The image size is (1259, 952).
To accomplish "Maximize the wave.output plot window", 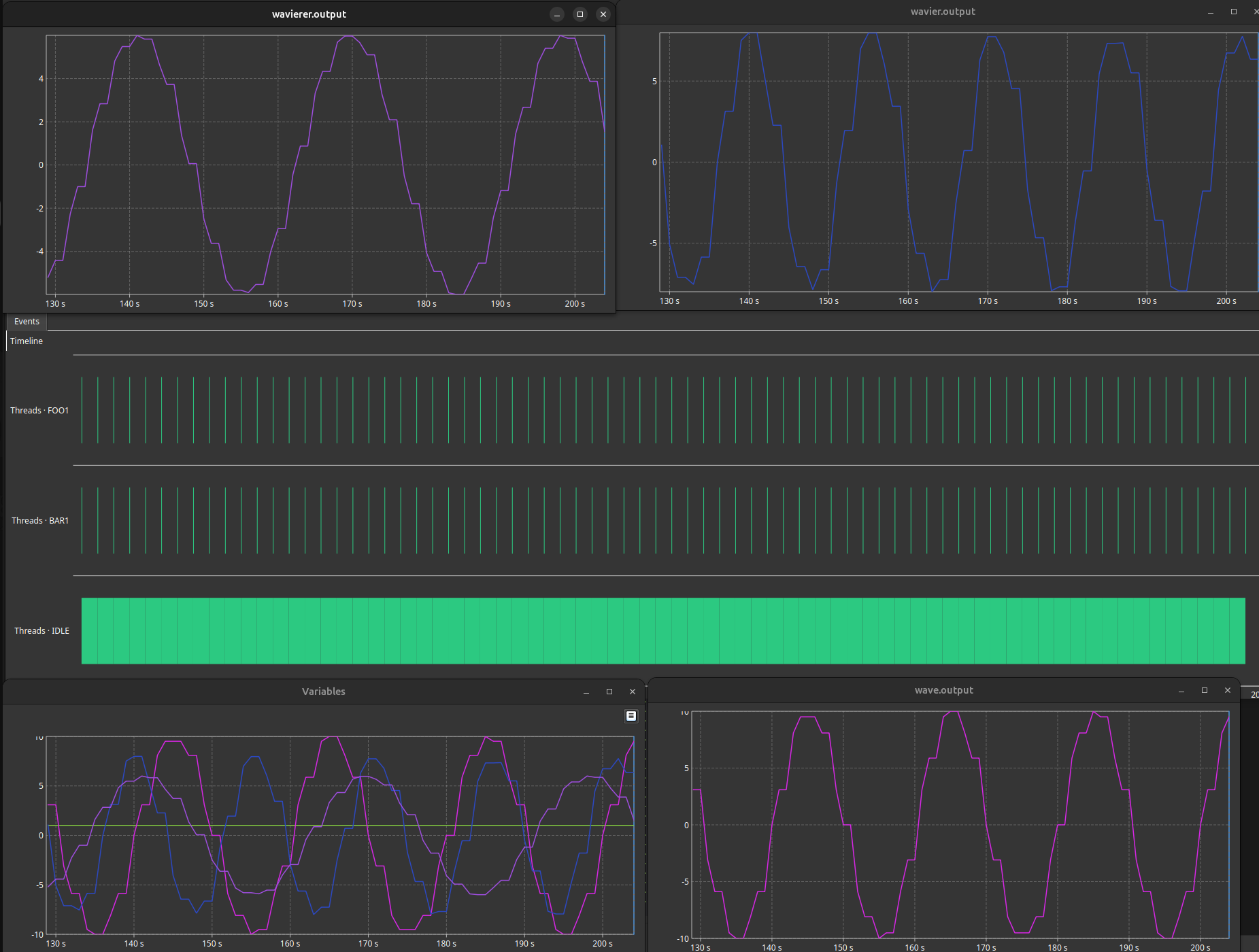I will point(1205,690).
